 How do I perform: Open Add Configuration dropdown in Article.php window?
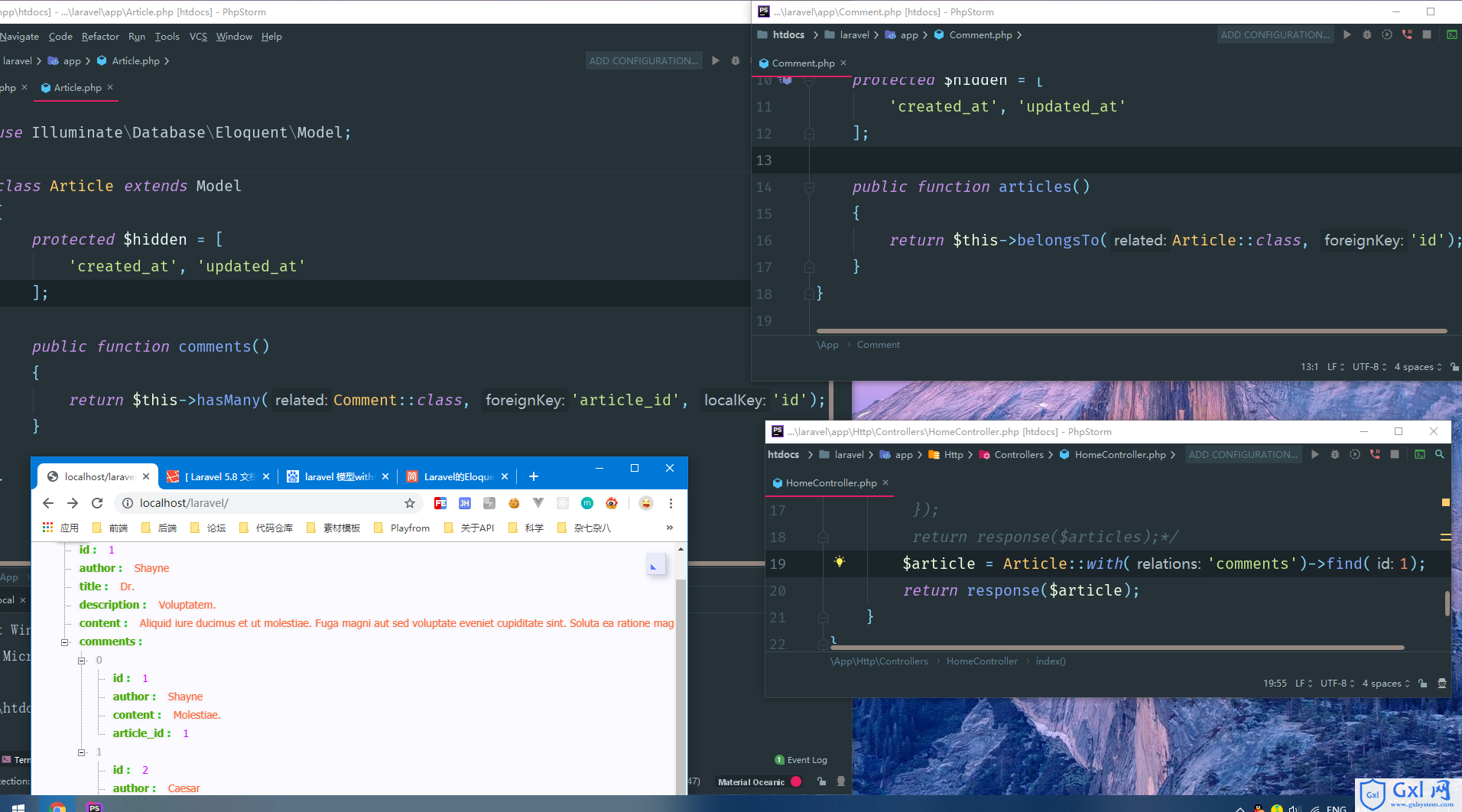point(644,60)
